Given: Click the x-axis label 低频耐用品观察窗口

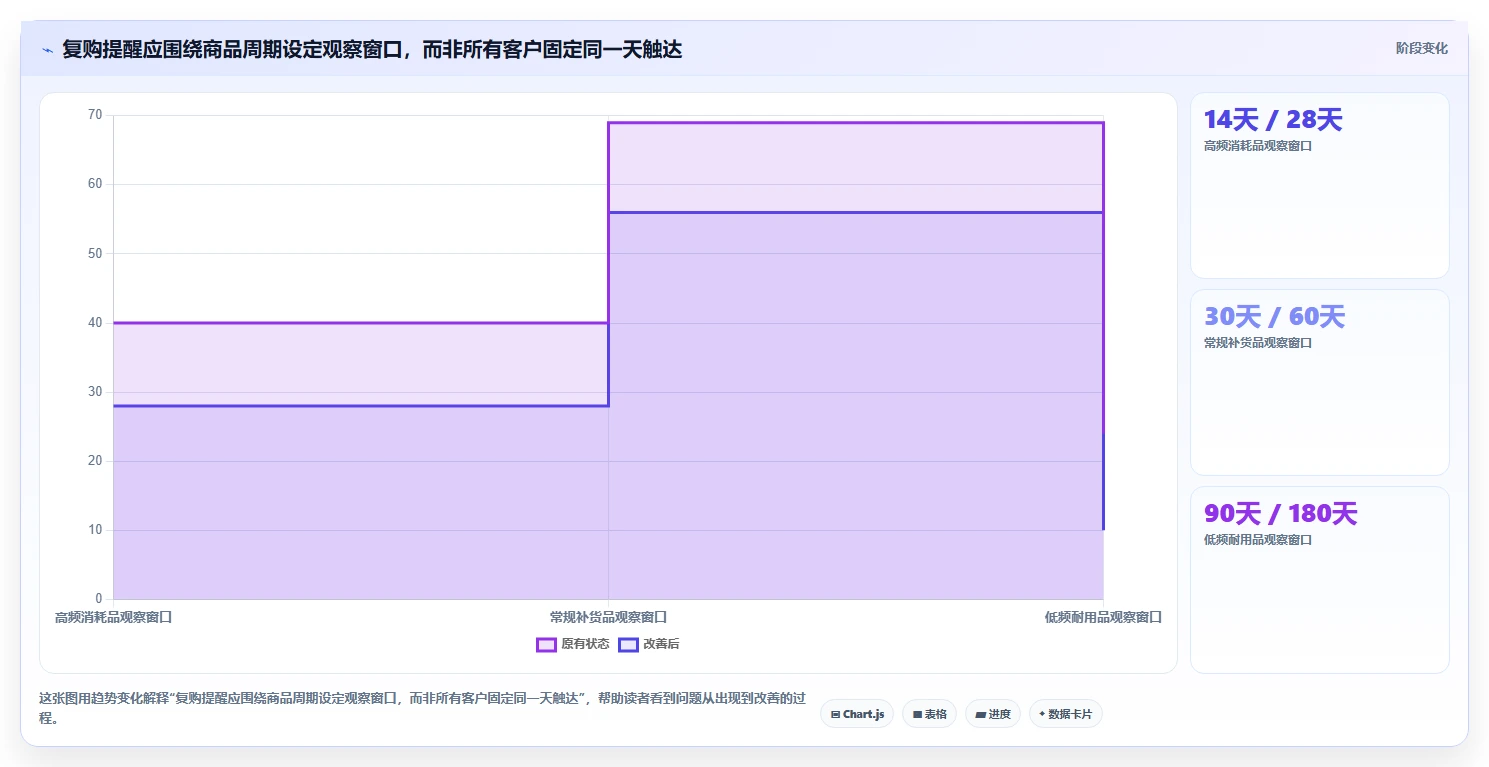Looking at the screenshot, I should click(1103, 617).
